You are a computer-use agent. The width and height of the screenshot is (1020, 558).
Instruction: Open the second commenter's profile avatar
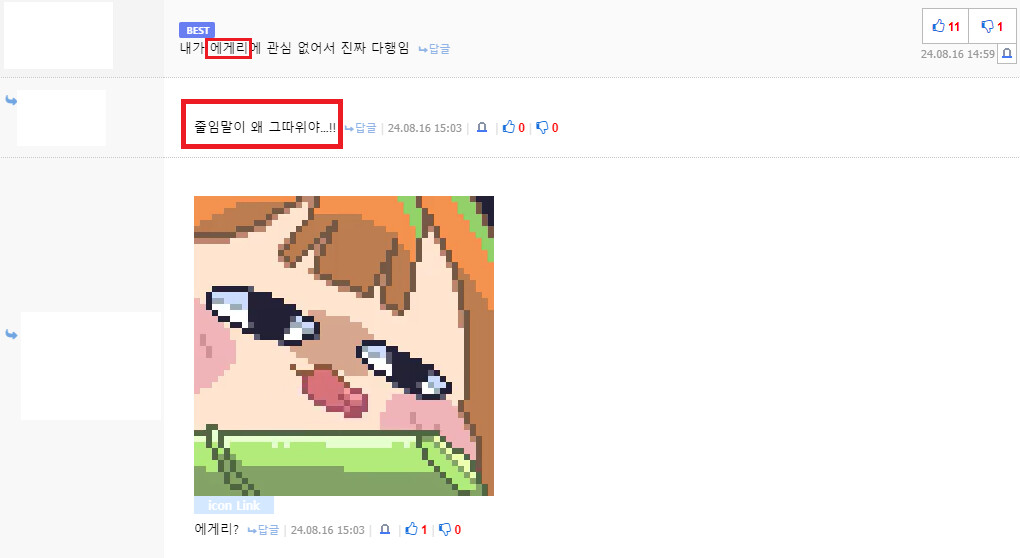pos(61,118)
